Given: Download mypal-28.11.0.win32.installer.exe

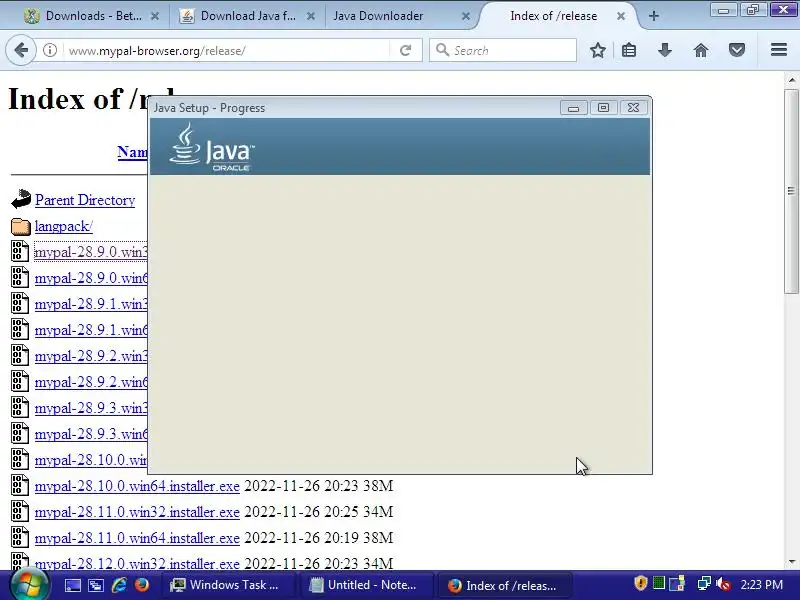Looking at the screenshot, I should coord(137,512).
